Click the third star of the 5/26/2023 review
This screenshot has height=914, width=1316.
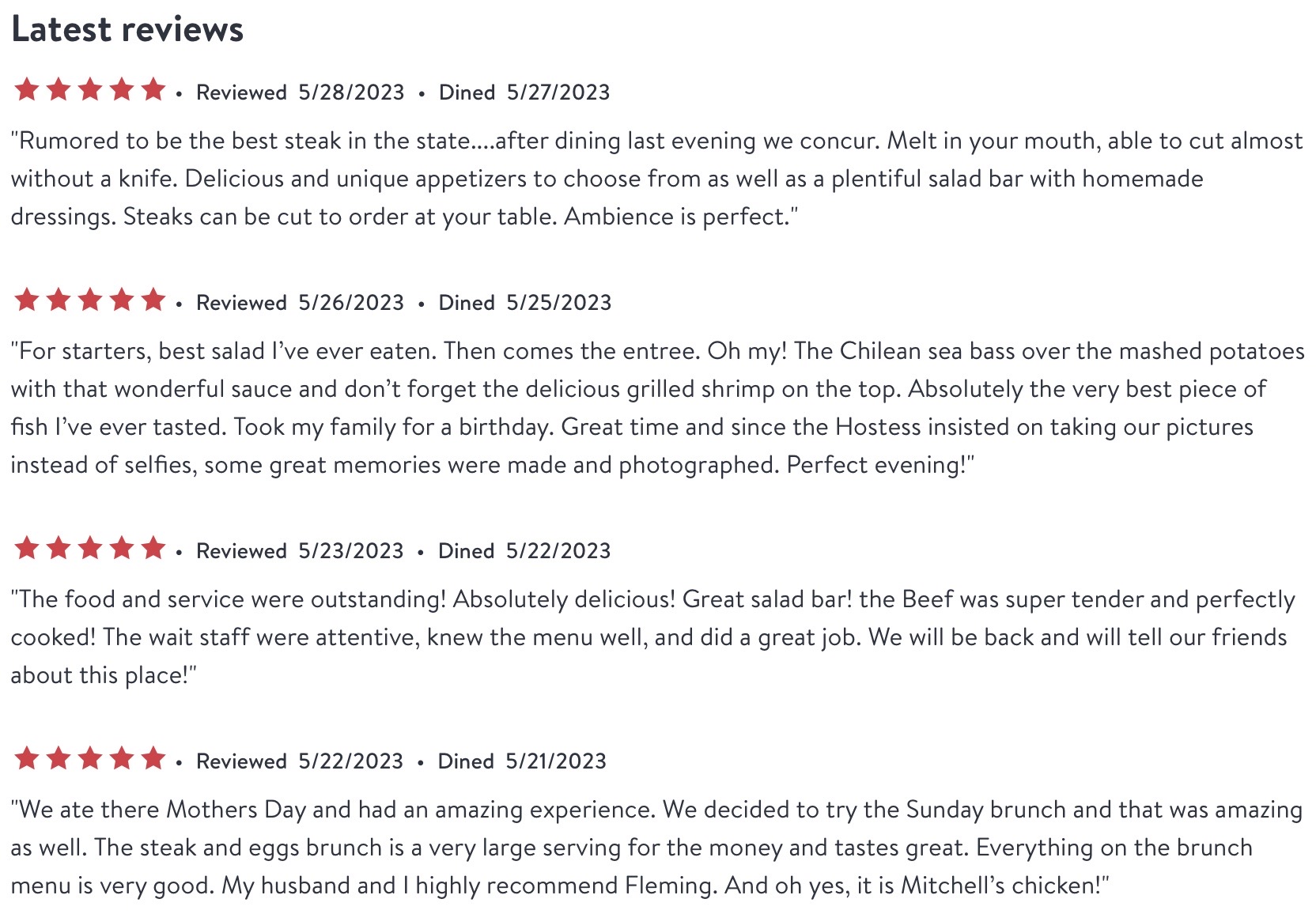tap(90, 300)
